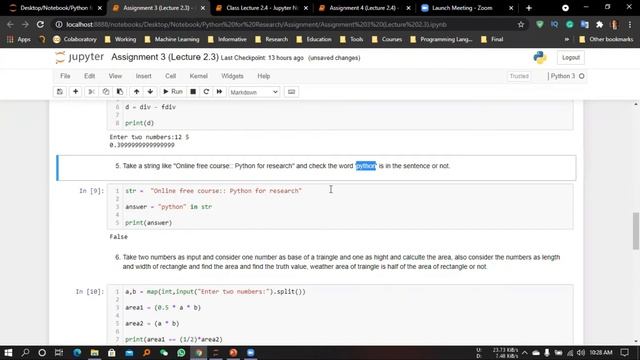Viewport: 640px width, 360px height.
Task: Save notebook with the floppy disk icon
Action: 60,92
